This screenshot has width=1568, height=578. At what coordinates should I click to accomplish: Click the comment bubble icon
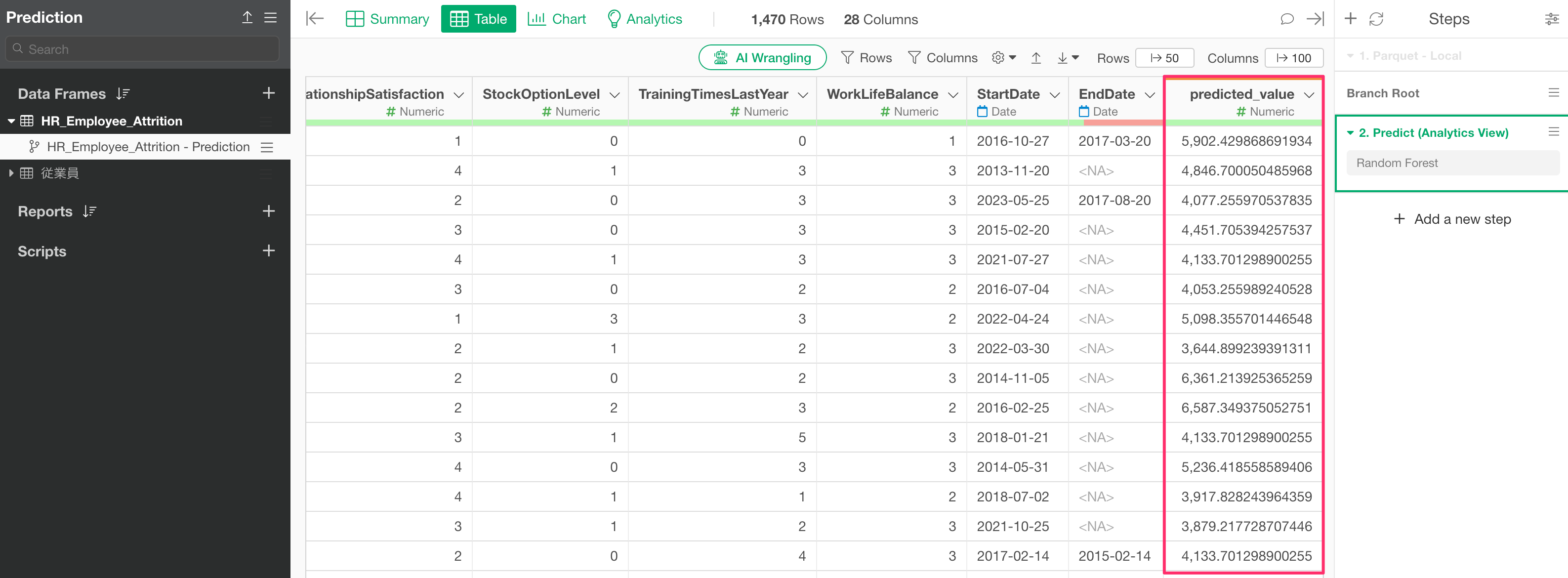click(x=1286, y=19)
